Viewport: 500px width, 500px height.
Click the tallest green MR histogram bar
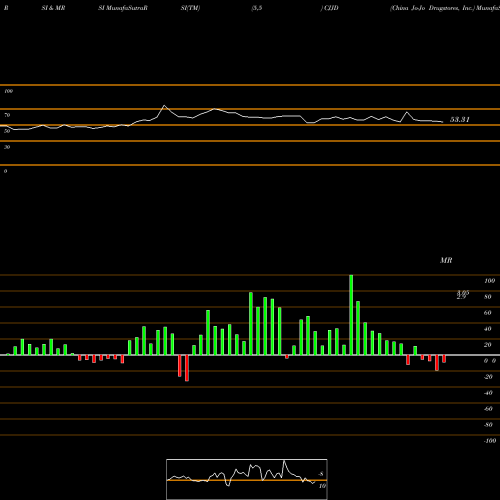(x=351, y=315)
